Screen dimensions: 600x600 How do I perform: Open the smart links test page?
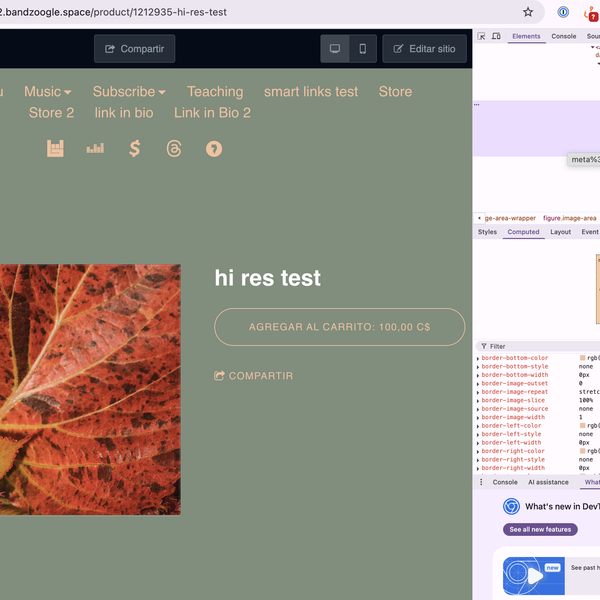pyautogui.click(x=311, y=91)
